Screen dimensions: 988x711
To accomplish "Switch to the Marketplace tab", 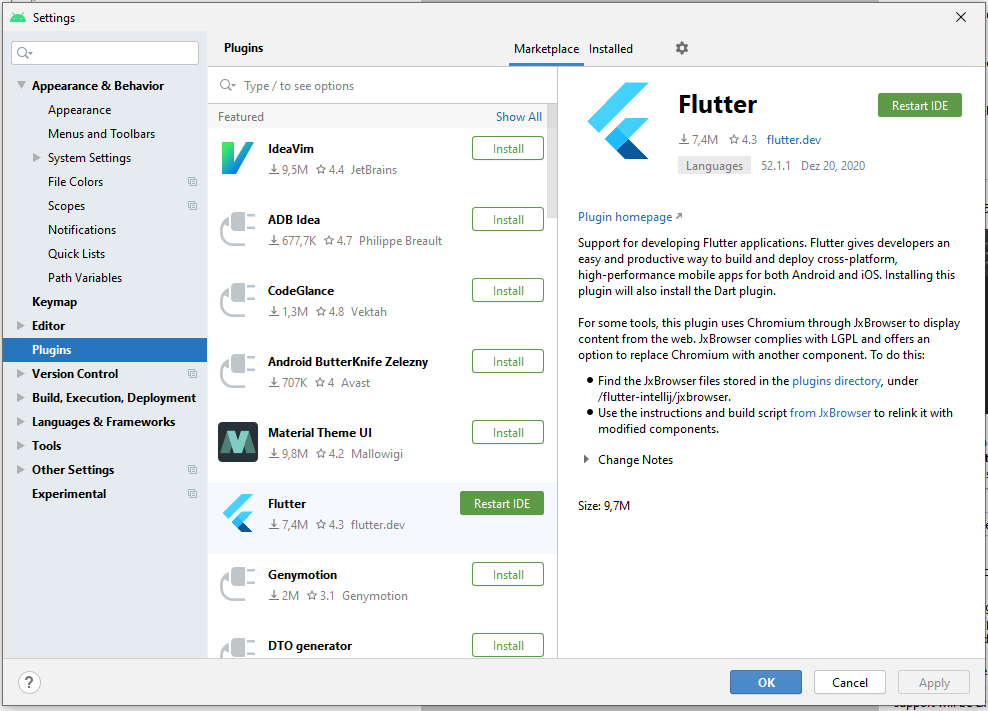I will point(546,49).
